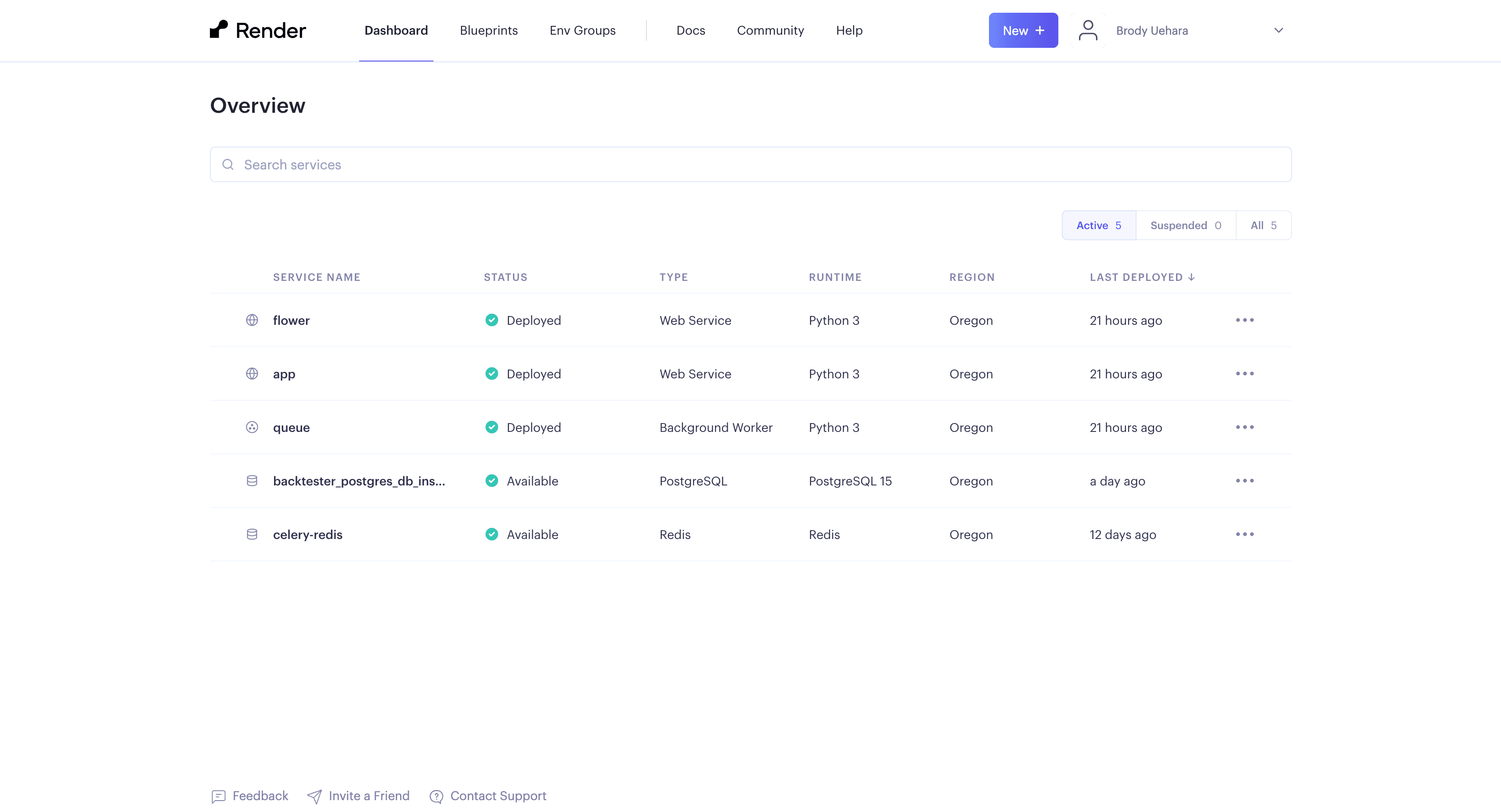This screenshot has height=812, width=1501.
Task: Click the "a day ago" cell
Action: coord(1118,481)
